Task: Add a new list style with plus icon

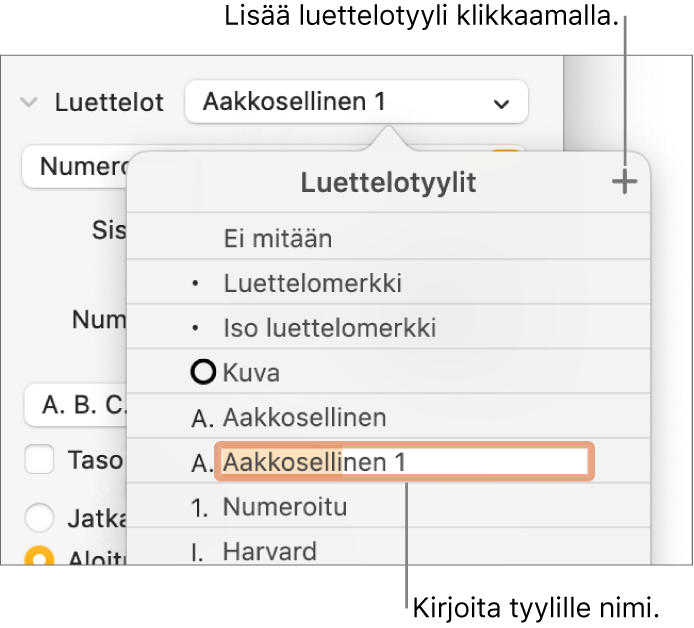Action: click(625, 181)
